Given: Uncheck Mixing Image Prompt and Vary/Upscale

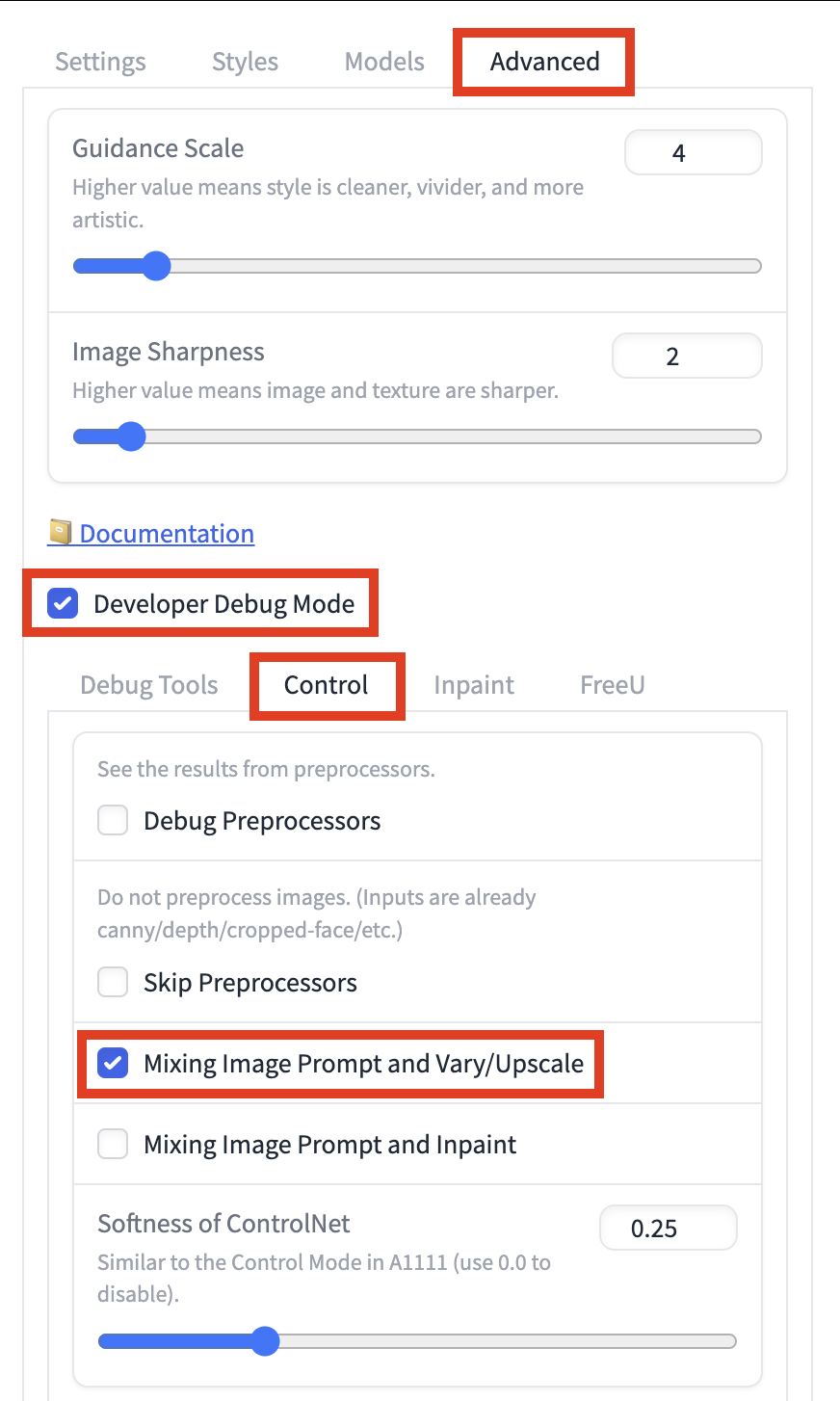Looking at the screenshot, I should pyautogui.click(x=114, y=1064).
